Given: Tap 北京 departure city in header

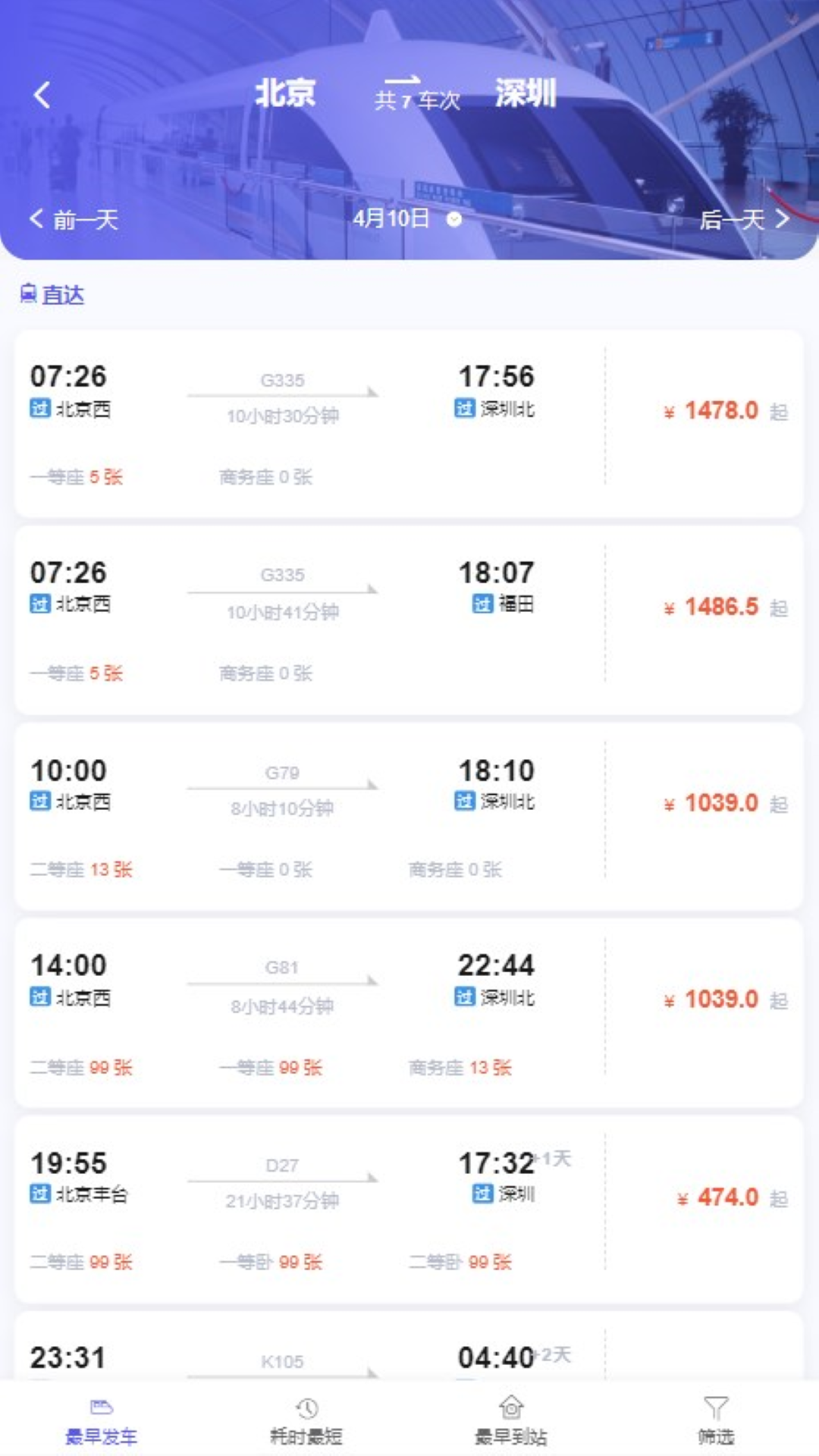Looking at the screenshot, I should 285,94.
